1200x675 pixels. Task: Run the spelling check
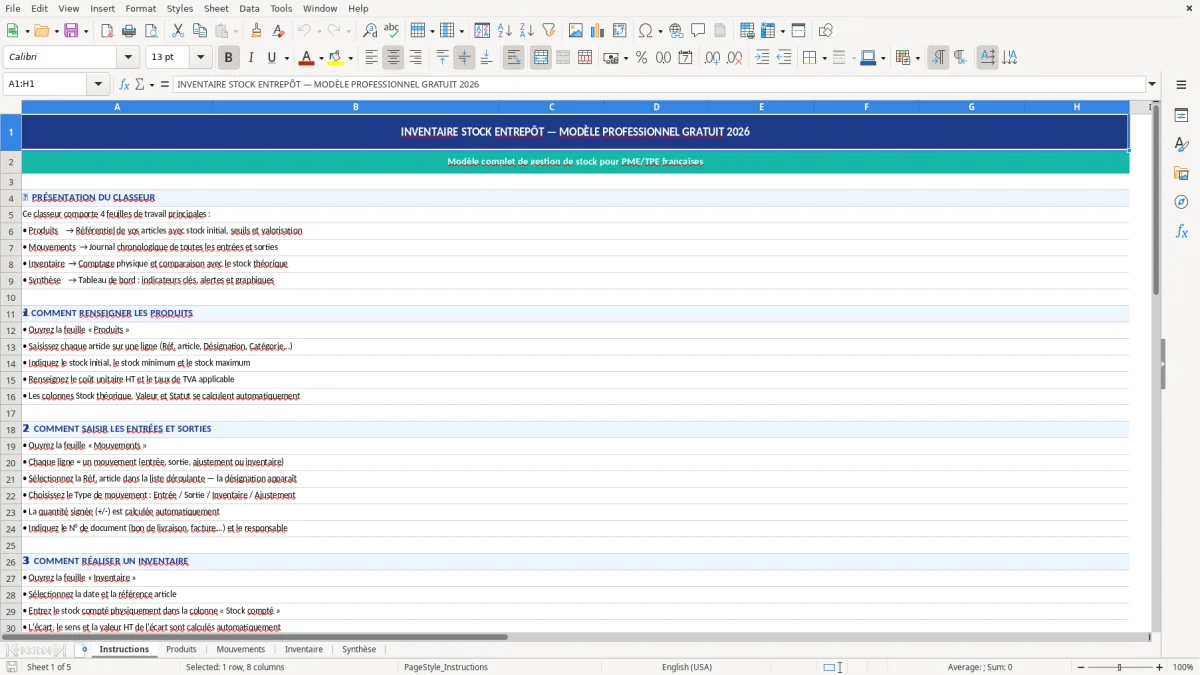[x=392, y=31]
